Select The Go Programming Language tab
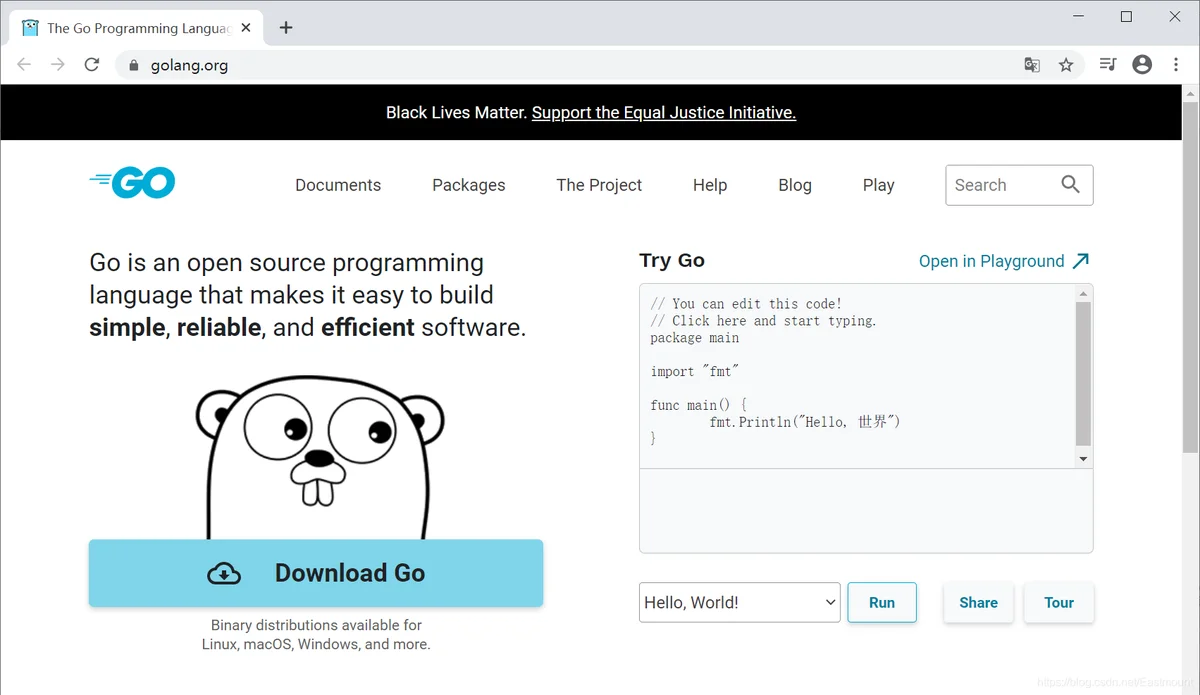This screenshot has height=695, width=1200. (x=135, y=28)
